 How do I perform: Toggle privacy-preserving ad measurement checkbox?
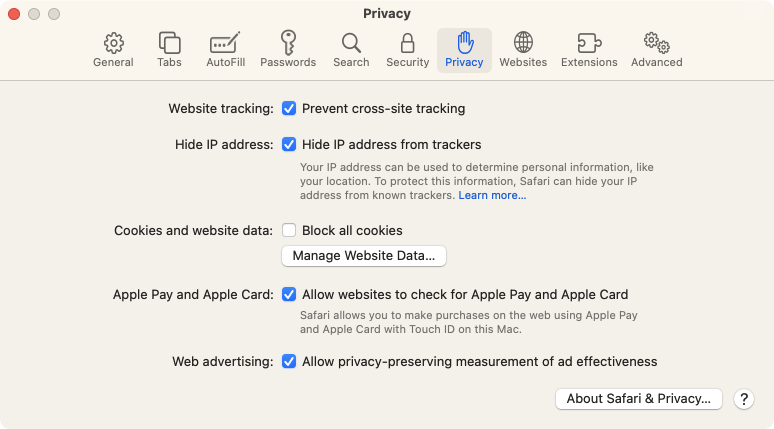[x=289, y=361]
